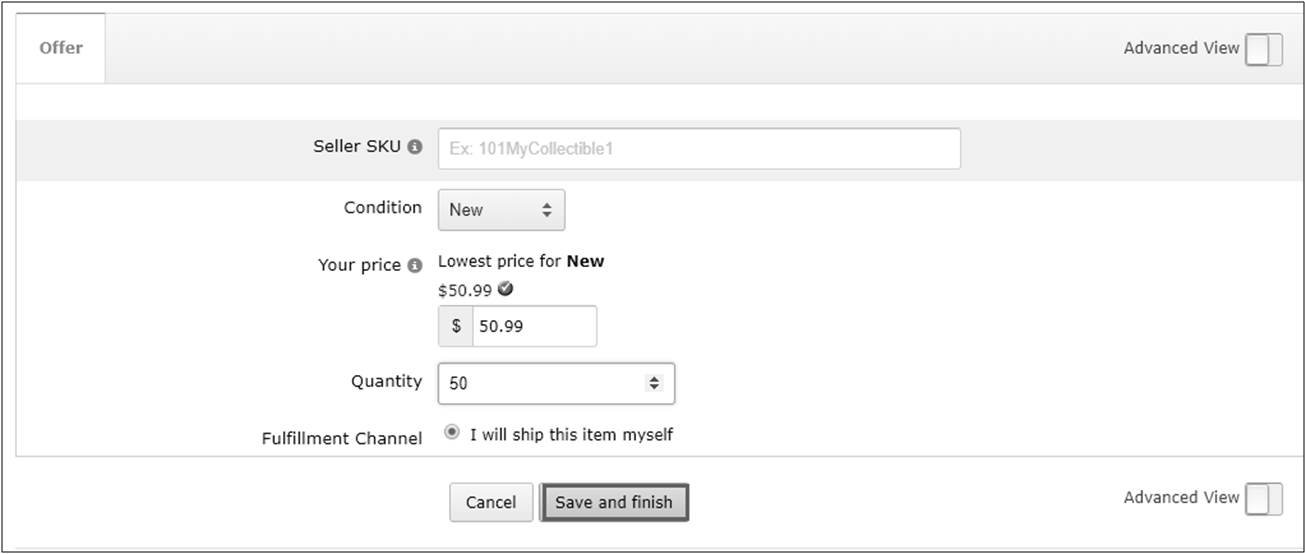Click into the Your price input box
Image resolution: width=1305 pixels, height=554 pixels.
533,327
